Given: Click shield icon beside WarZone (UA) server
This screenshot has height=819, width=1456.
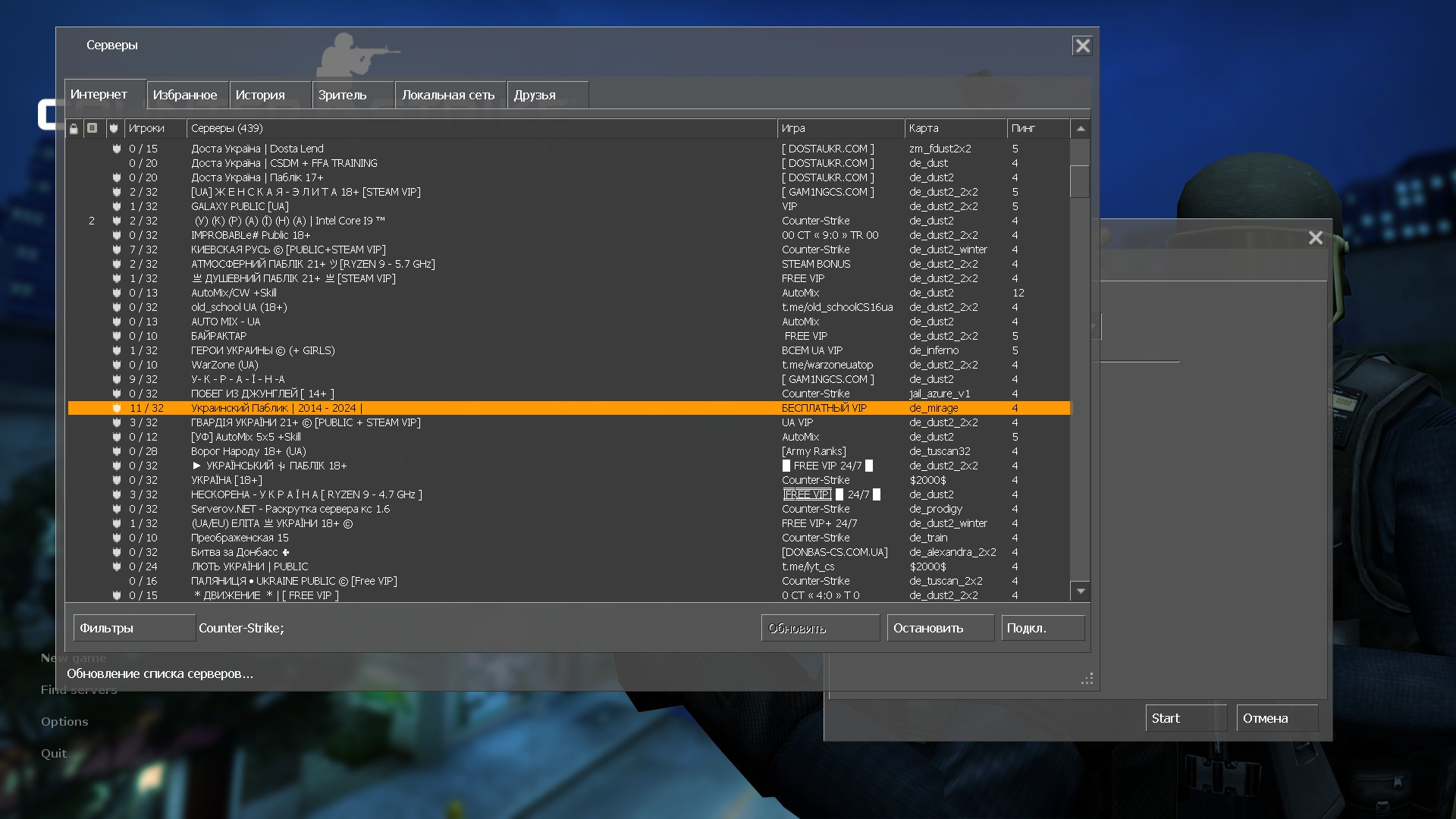Looking at the screenshot, I should [x=117, y=365].
